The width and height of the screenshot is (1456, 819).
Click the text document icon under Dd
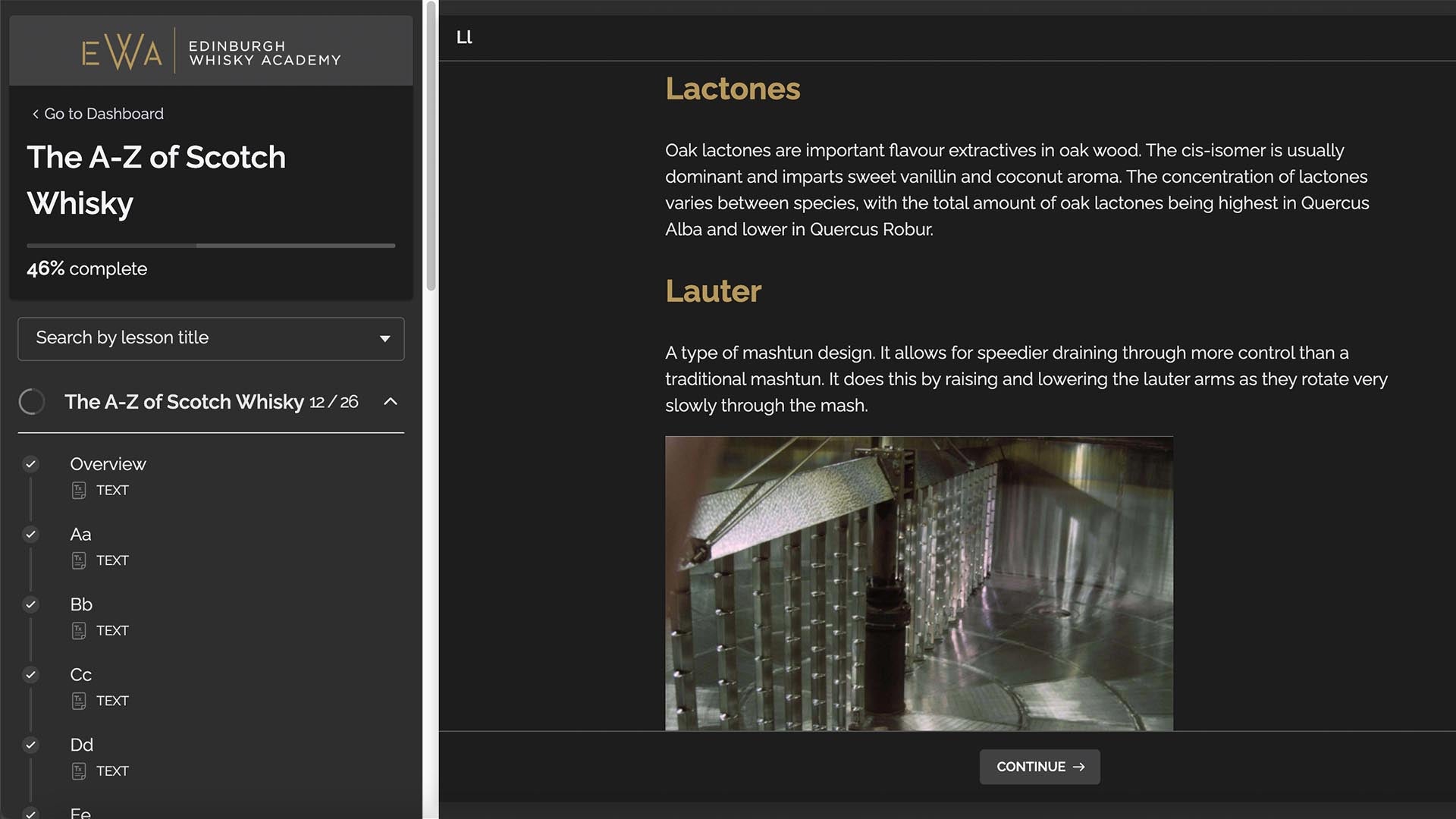(x=79, y=771)
